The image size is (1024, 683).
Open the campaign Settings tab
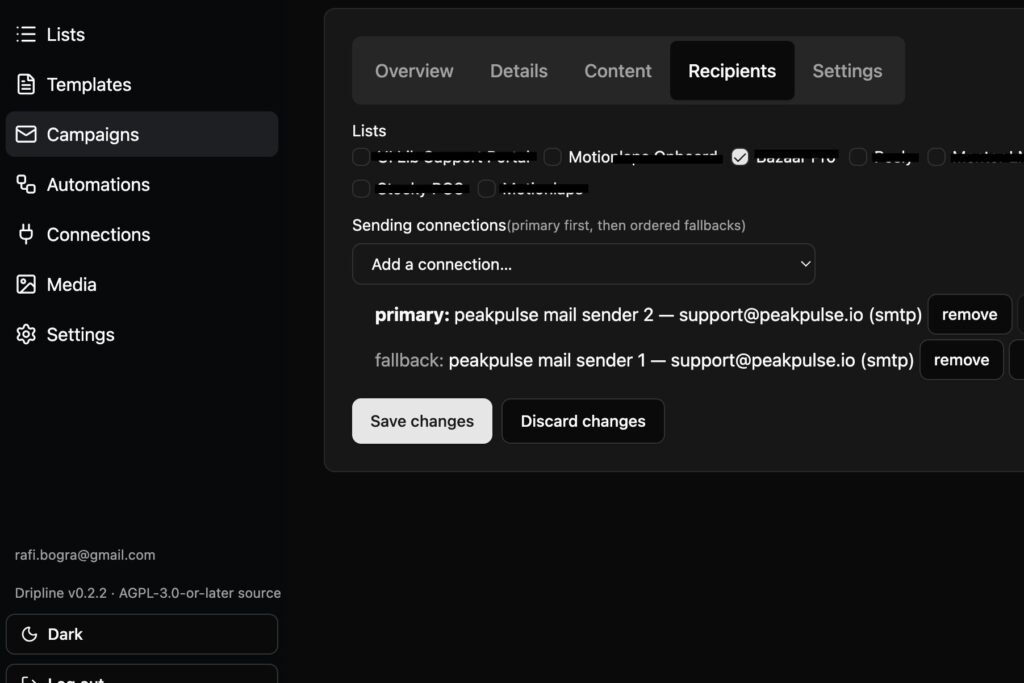[847, 71]
